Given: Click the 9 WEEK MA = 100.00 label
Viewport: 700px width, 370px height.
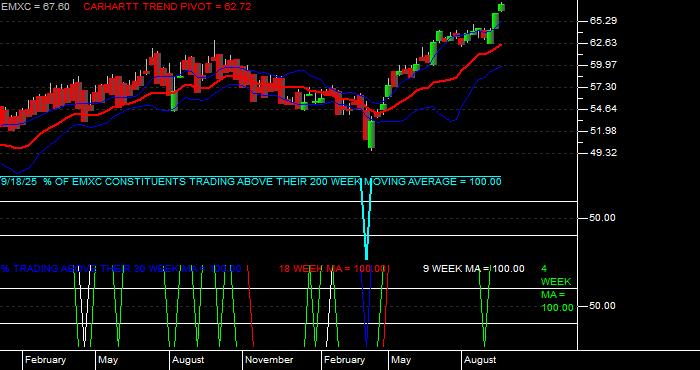Looking at the screenshot, I should (x=474, y=269).
